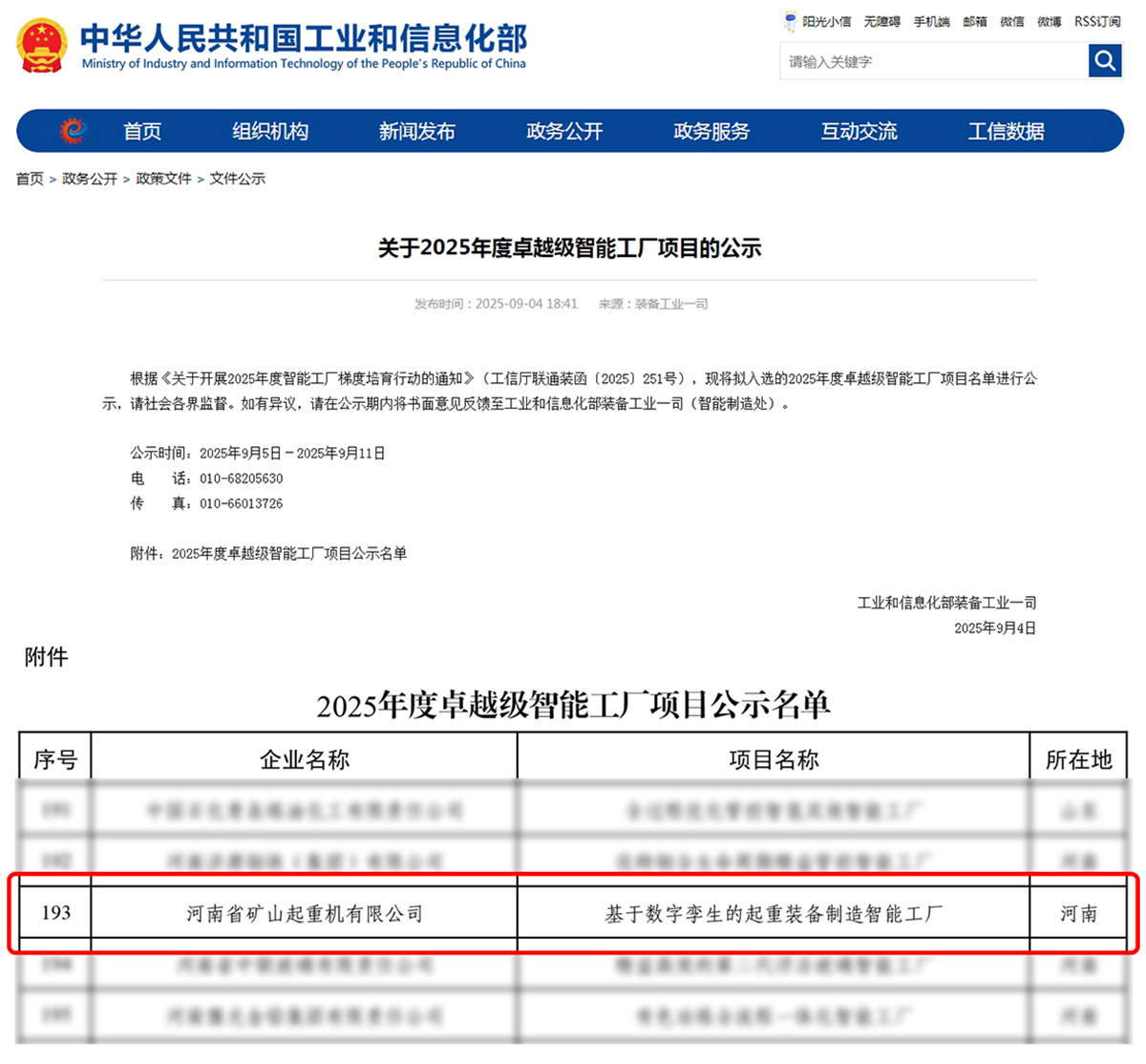Open the 无障碍 accessibility link
This screenshot has height=1064, width=1146.
coord(881,22)
